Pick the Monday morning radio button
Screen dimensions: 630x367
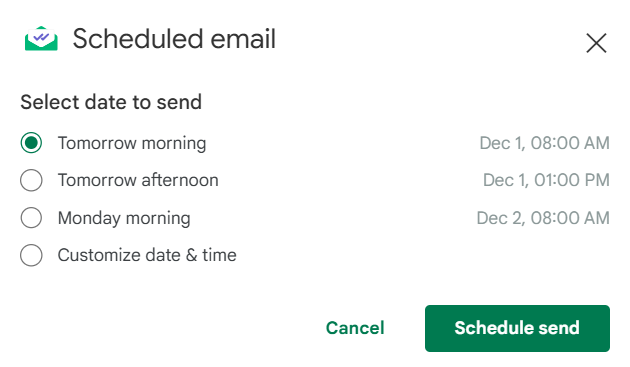coord(31,218)
